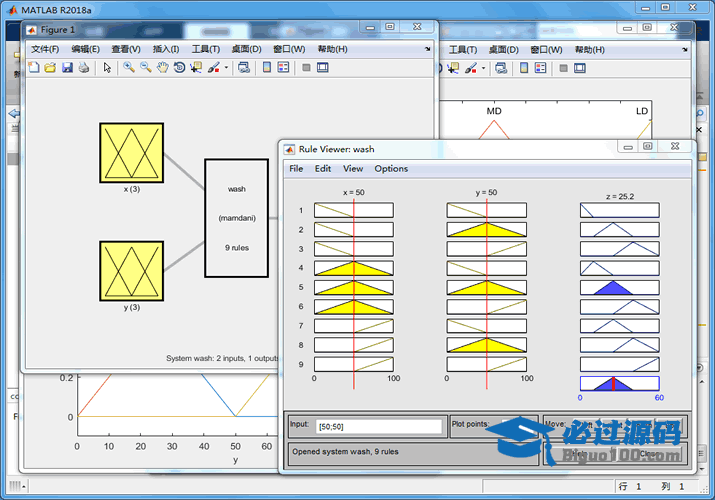The height and width of the screenshot is (500, 715).
Task: Insert Legend in background figure toolbar
Action: pyautogui.click(x=541, y=68)
